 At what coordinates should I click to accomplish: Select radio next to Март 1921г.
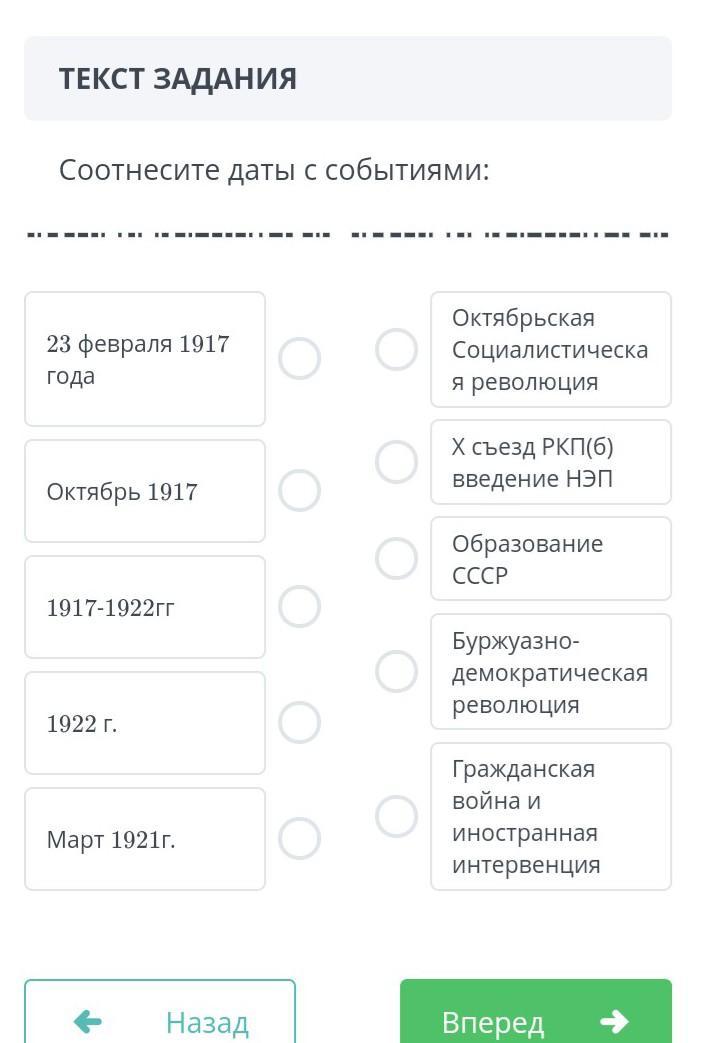pyautogui.click(x=299, y=839)
